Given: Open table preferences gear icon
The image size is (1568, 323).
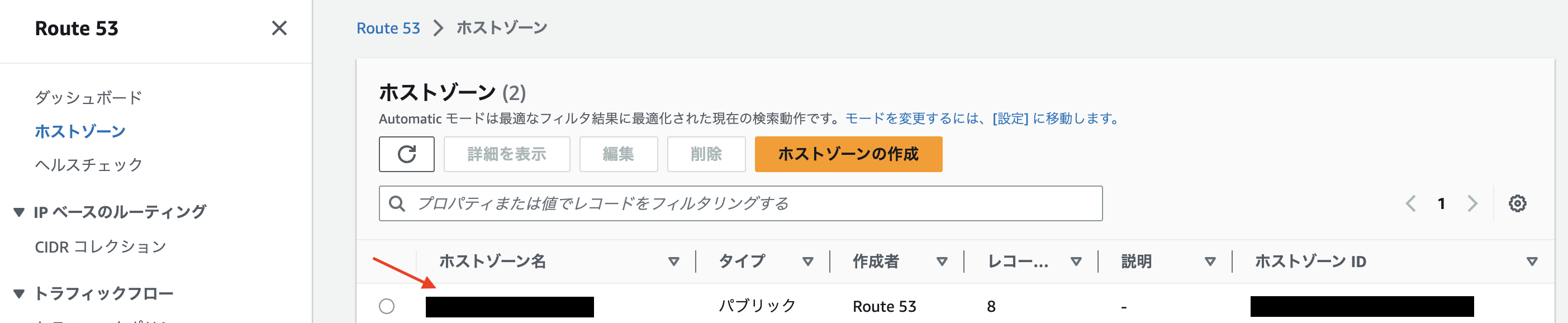Looking at the screenshot, I should pos(1517,203).
